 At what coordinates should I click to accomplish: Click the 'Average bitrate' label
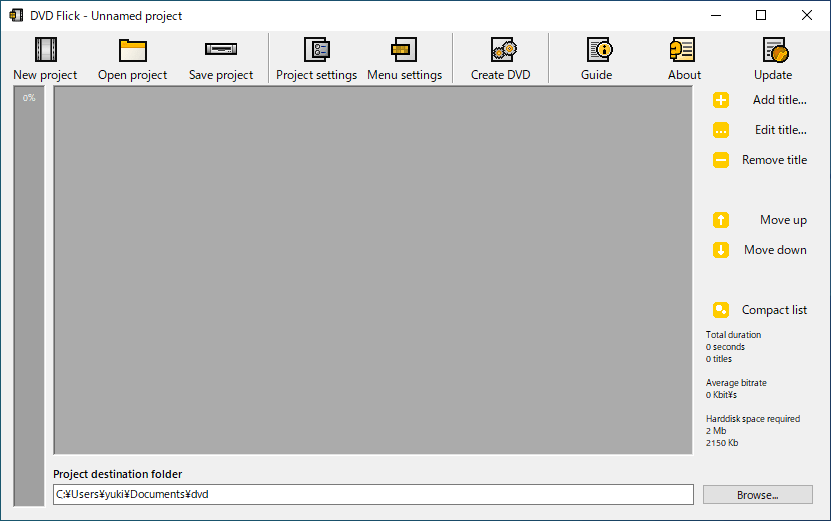[x=736, y=383]
